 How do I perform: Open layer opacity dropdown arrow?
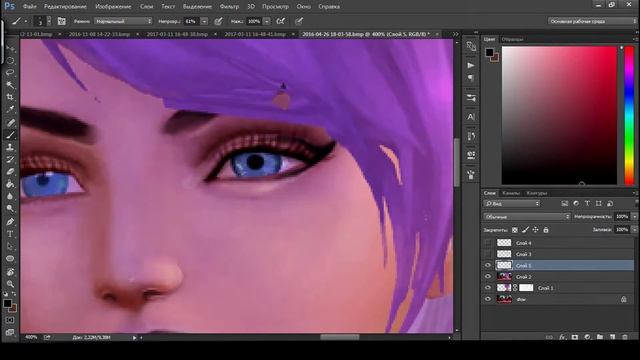click(634, 217)
